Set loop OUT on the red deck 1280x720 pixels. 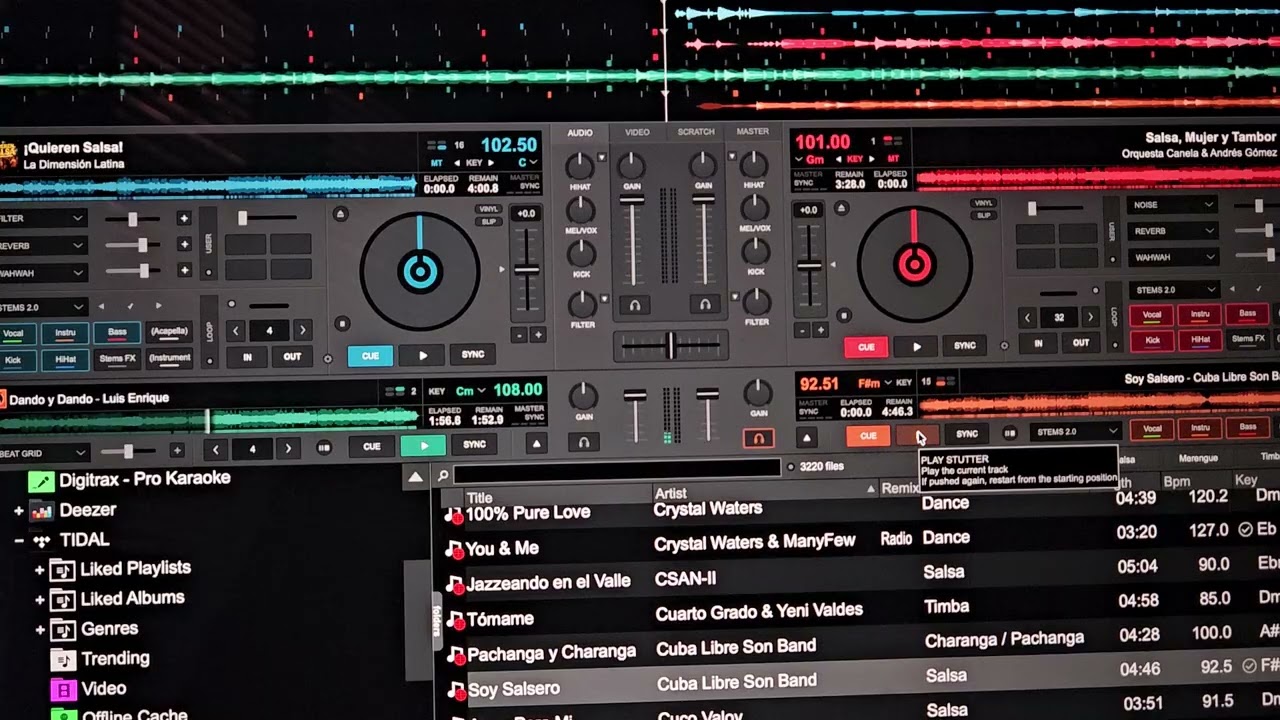[x=1081, y=342]
